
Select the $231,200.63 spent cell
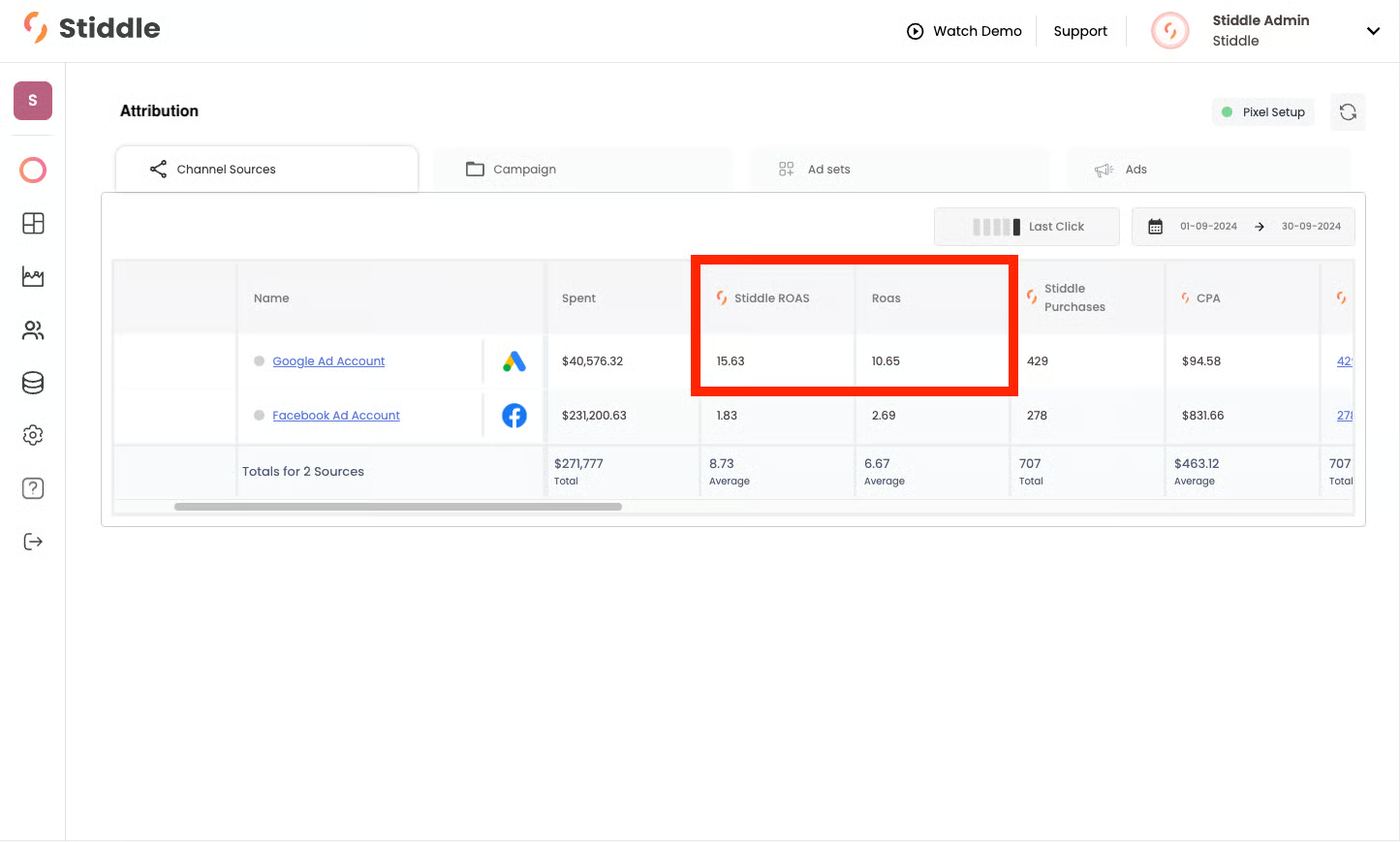click(623, 415)
